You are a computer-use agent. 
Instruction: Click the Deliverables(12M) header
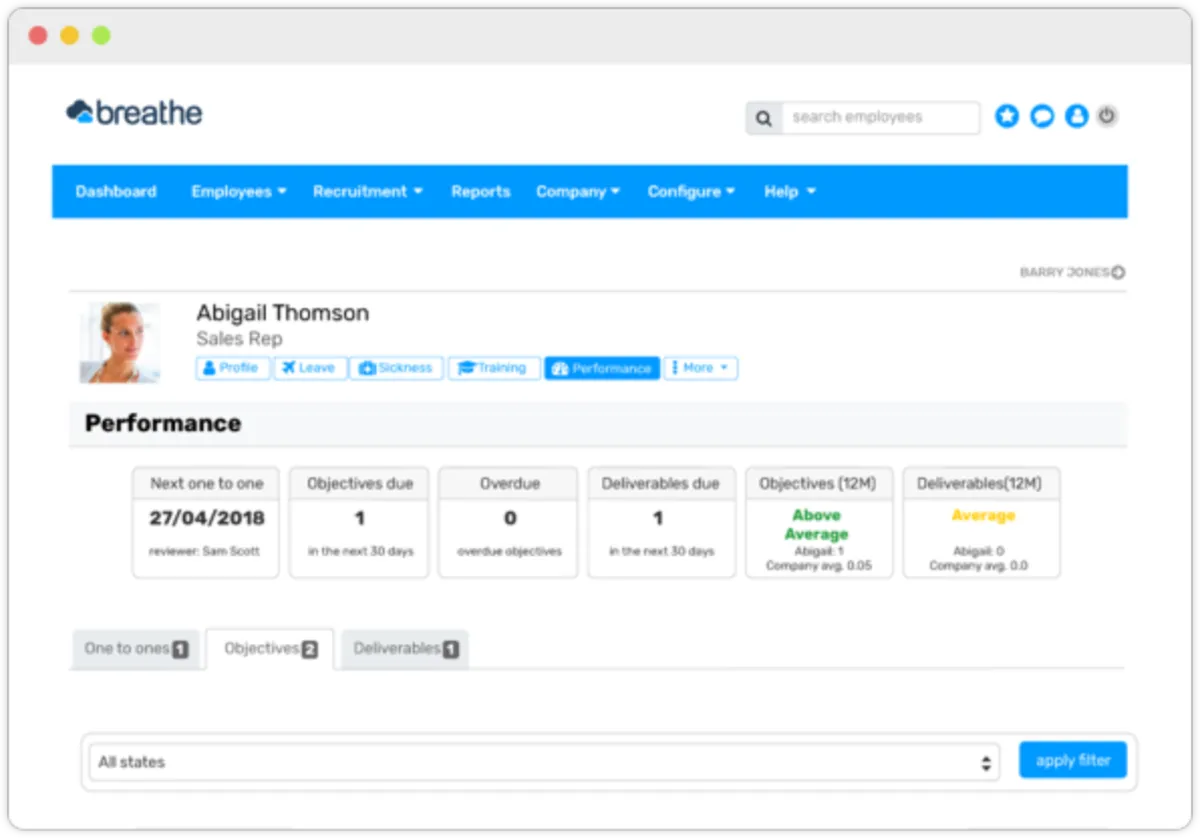point(980,483)
